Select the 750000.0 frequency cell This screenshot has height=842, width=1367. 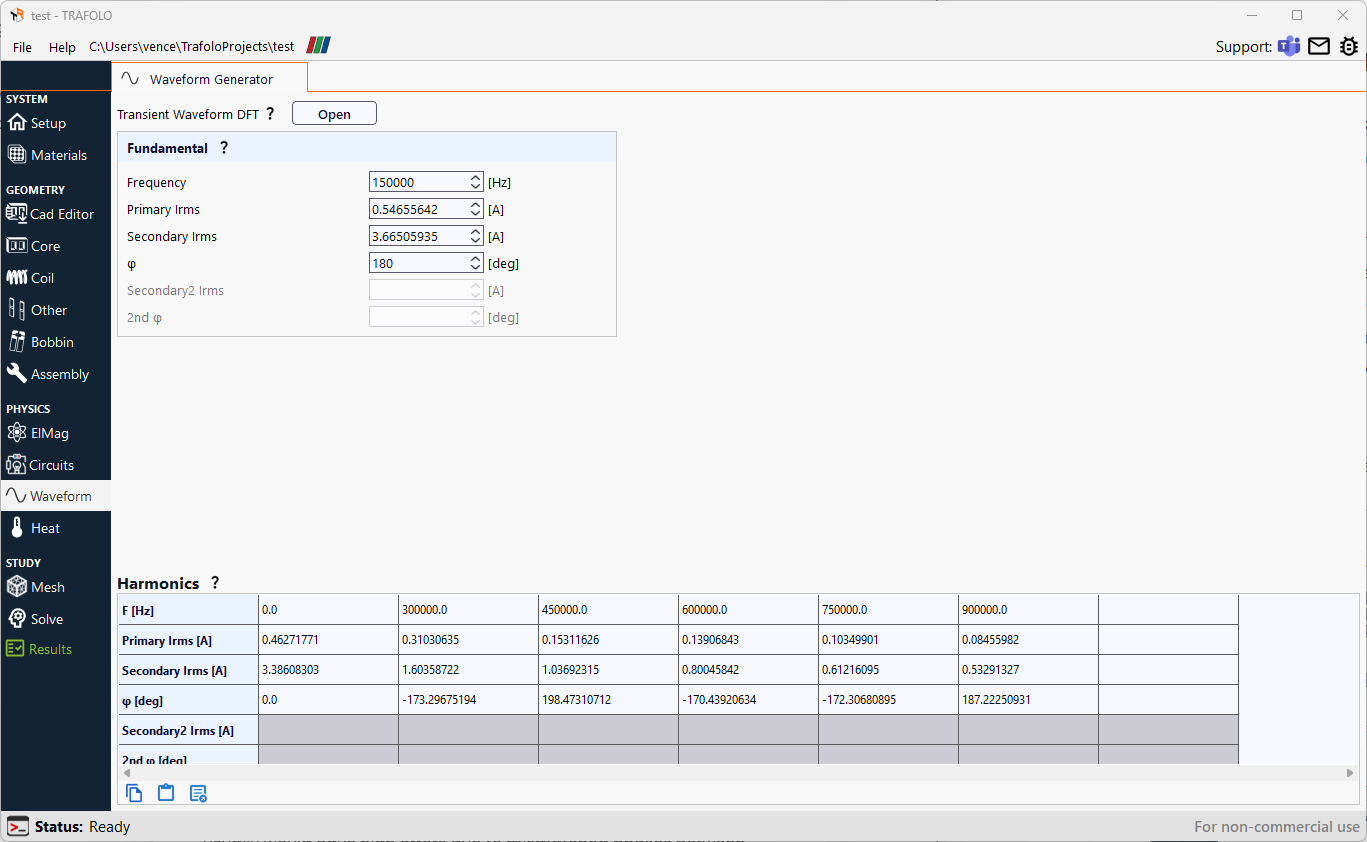[888, 610]
